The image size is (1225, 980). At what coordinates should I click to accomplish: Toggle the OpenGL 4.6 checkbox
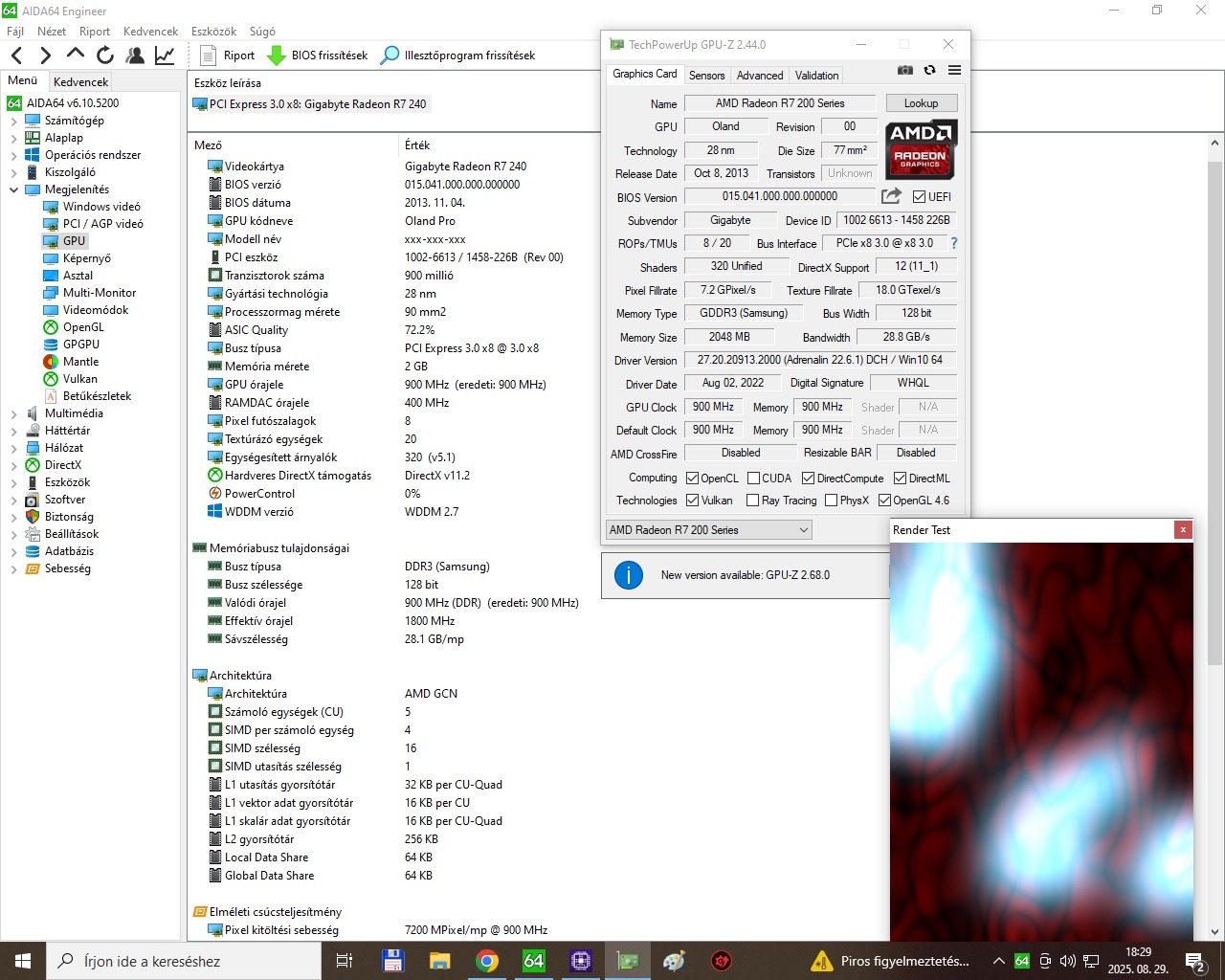[x=884, y=500]
